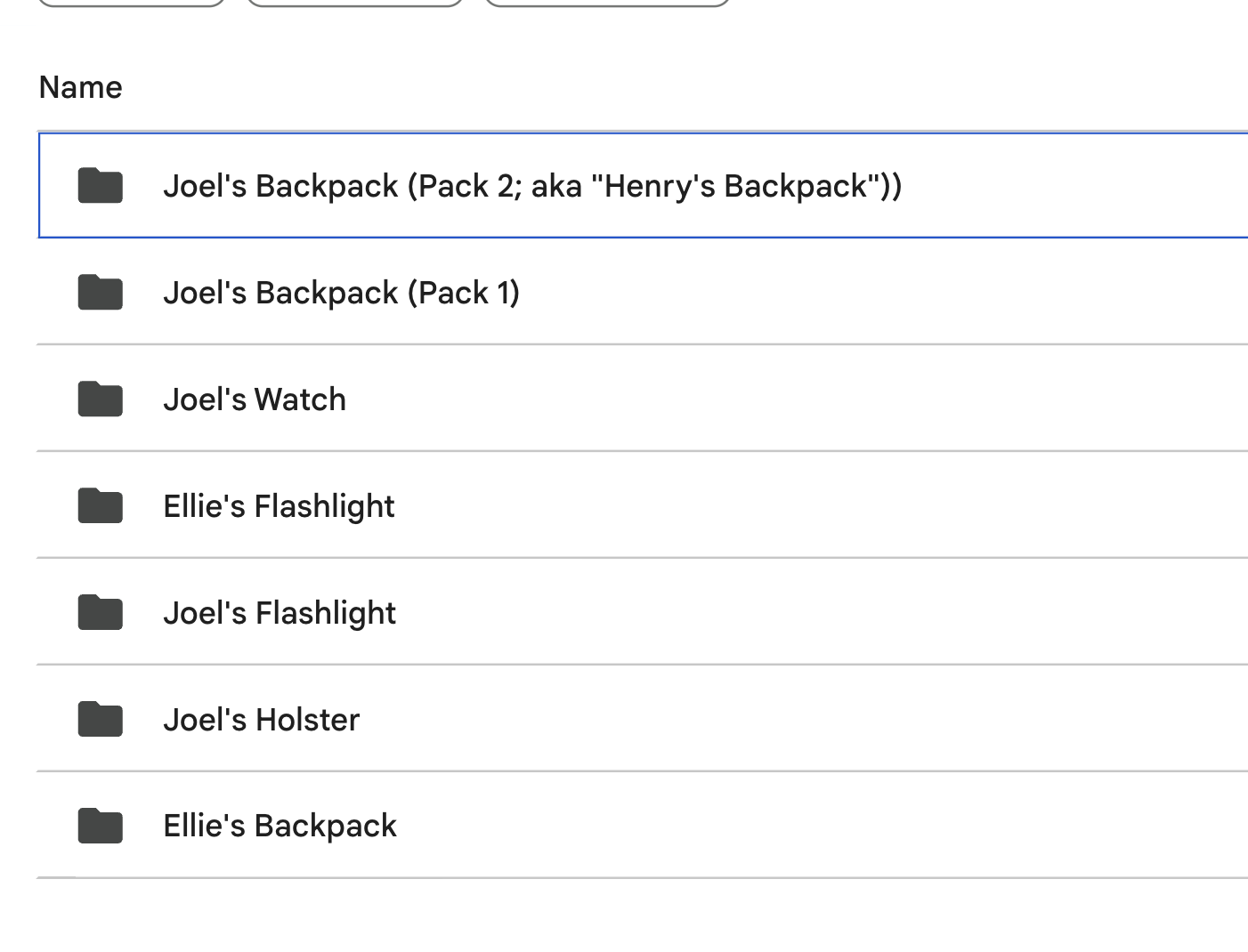Screen dimensions: 1248x952
Task: Click the Joel's Watch folder icon
Action: click(100, 399)
